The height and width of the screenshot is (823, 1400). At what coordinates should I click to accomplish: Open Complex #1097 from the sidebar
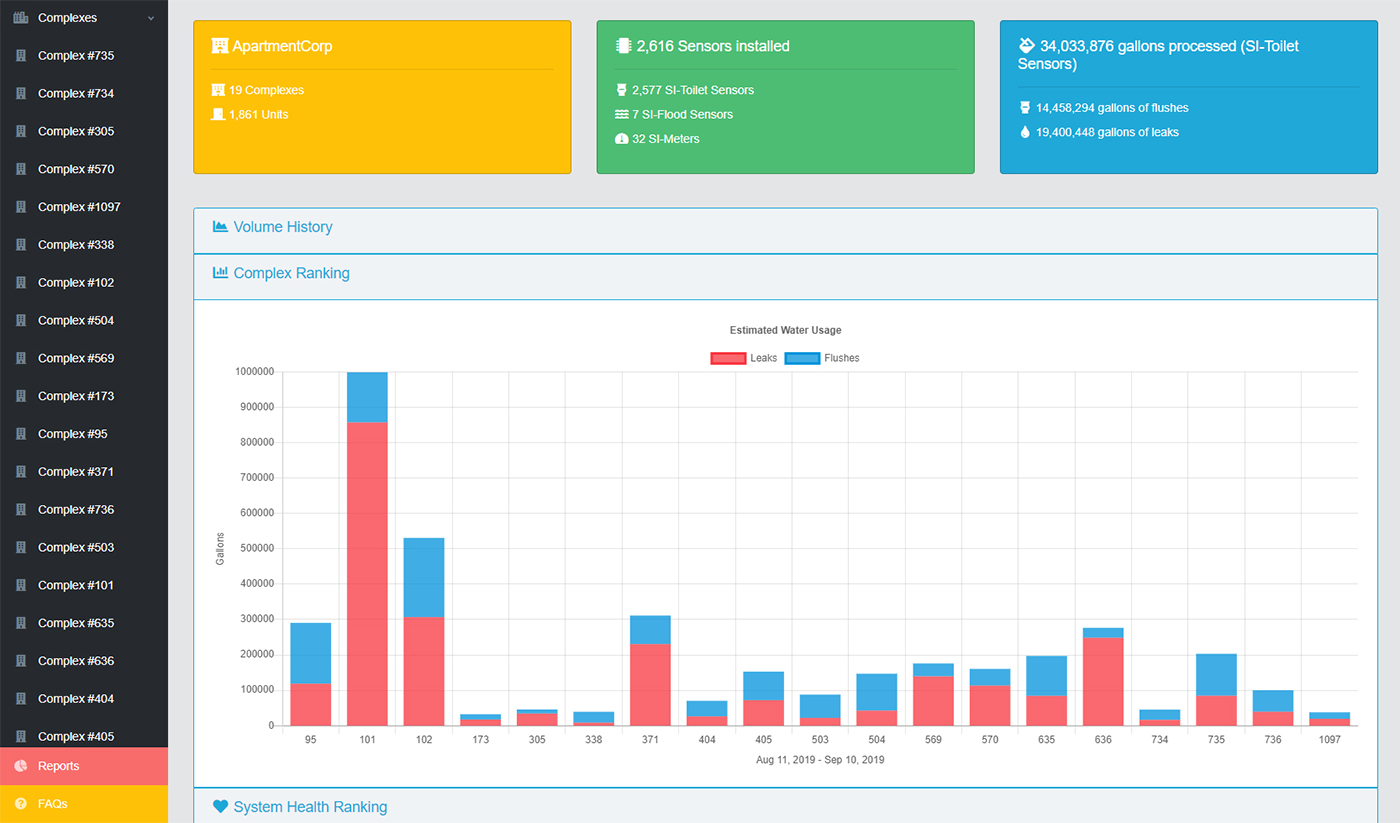[79, 207]
